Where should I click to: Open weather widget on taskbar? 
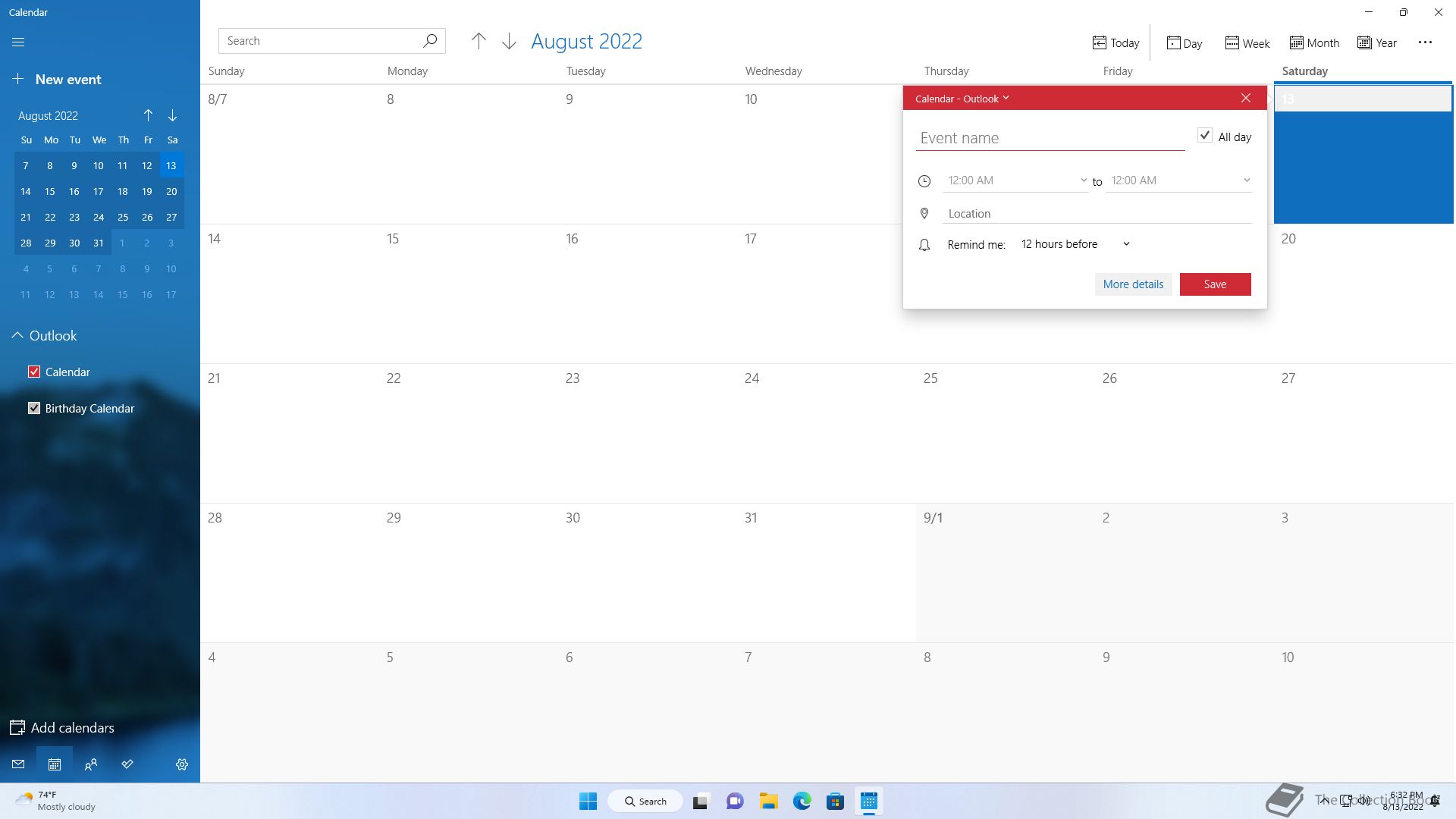pyautogui.click(x=55, y=801)
